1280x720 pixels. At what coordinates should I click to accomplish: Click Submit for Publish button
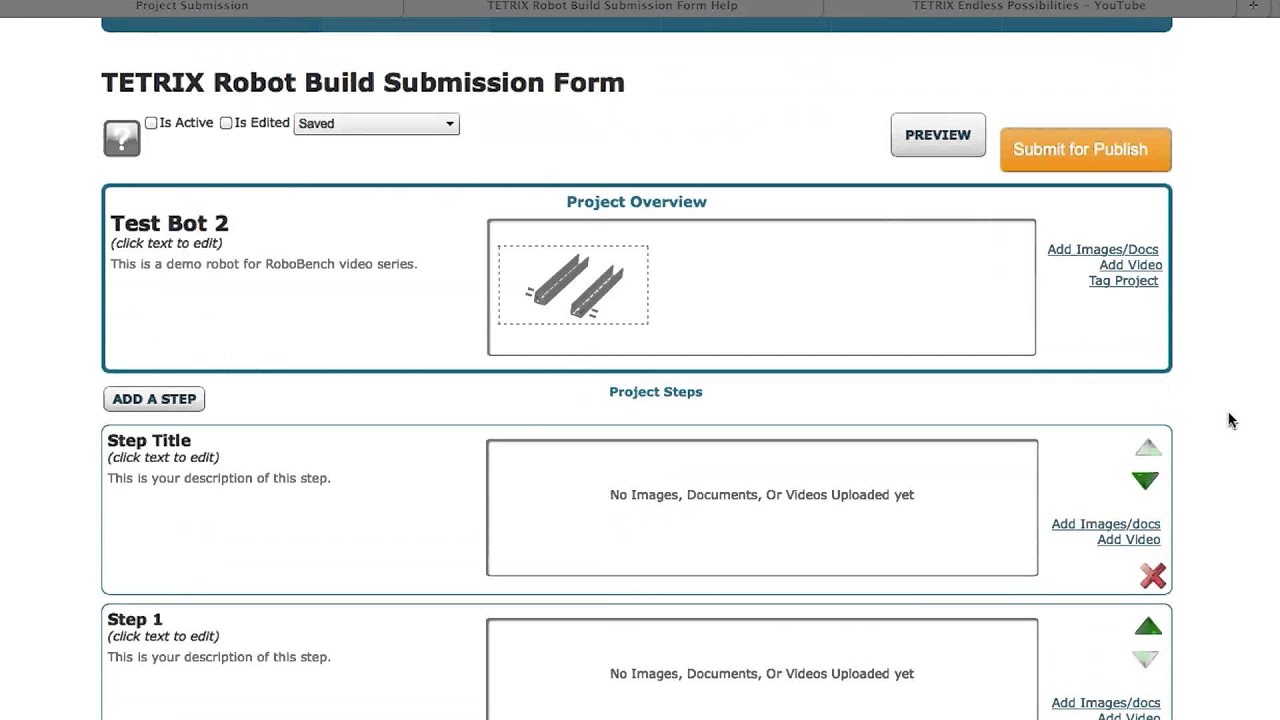(1085, 150)
